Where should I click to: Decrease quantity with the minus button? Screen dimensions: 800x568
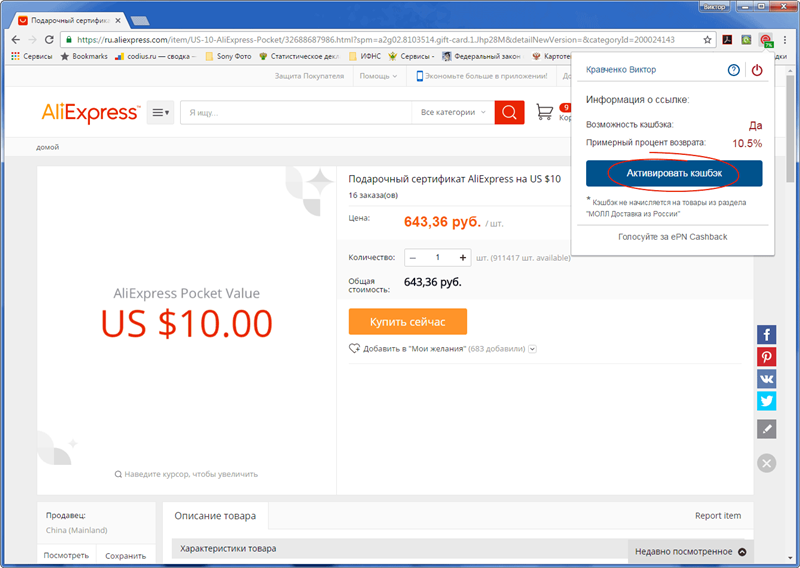coord(413,258)
